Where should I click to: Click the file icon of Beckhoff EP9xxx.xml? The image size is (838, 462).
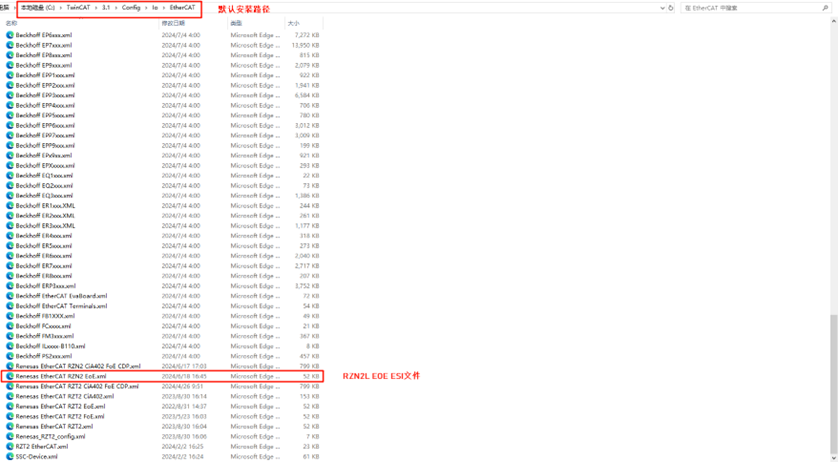(10, 65)
